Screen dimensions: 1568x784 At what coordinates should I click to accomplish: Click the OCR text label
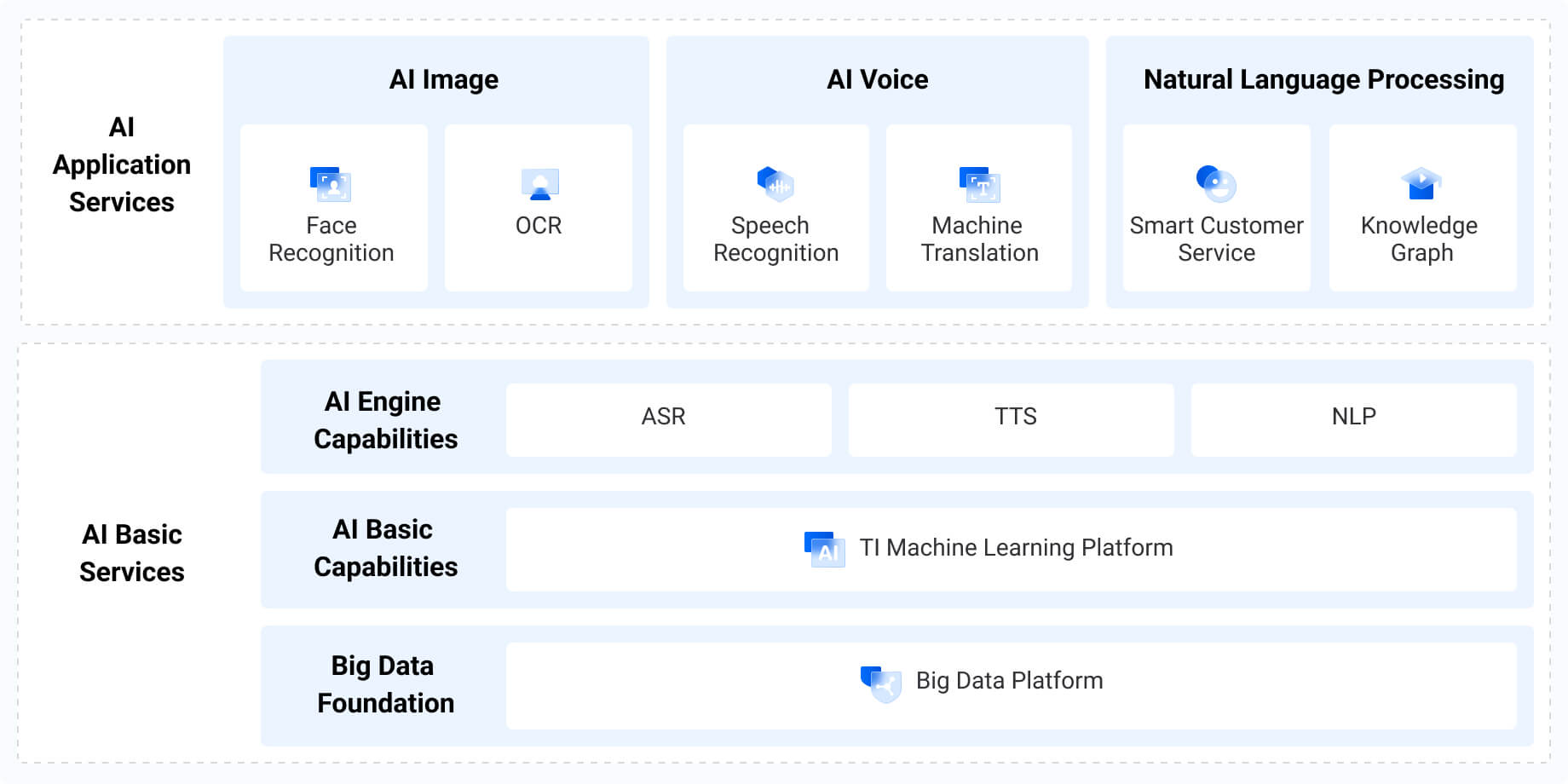539,226
